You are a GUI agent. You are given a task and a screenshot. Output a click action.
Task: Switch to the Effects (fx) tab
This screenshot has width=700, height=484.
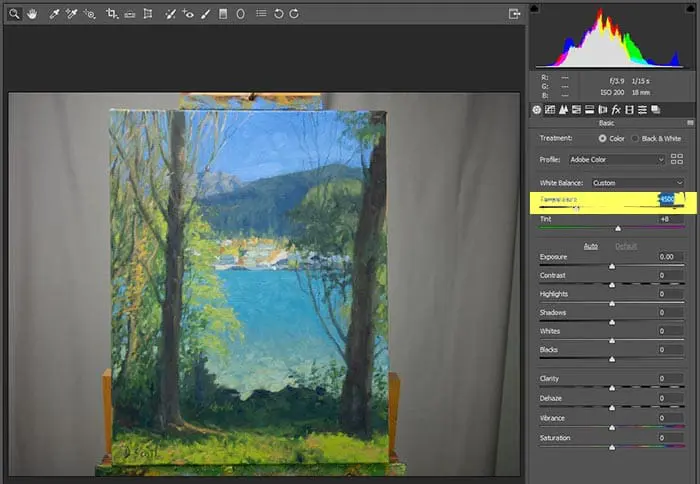pyautogui.click(x=616, y=109)
